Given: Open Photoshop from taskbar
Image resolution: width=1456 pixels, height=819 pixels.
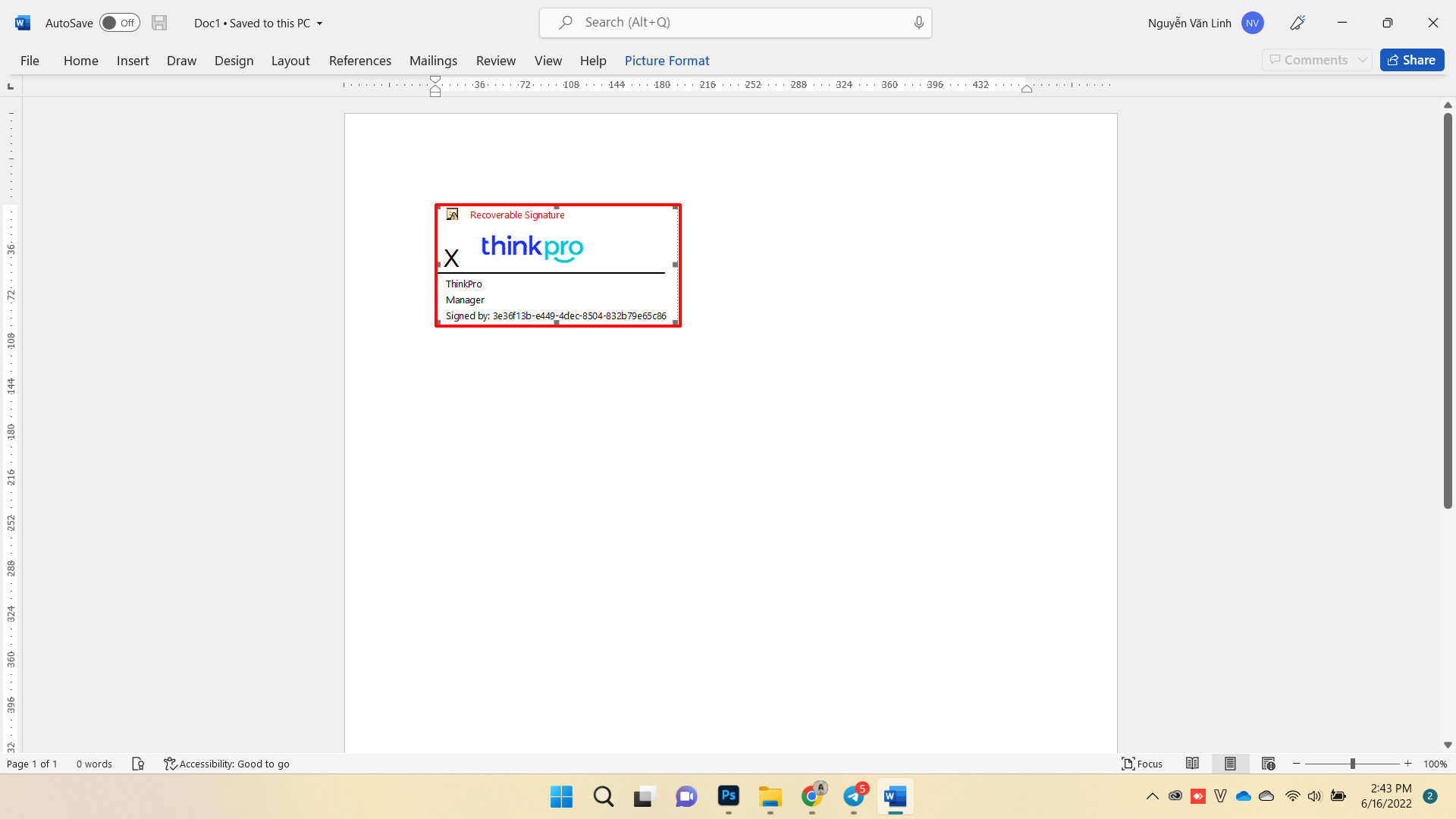Looking at the screenshot, I should (x=728, y=796).
